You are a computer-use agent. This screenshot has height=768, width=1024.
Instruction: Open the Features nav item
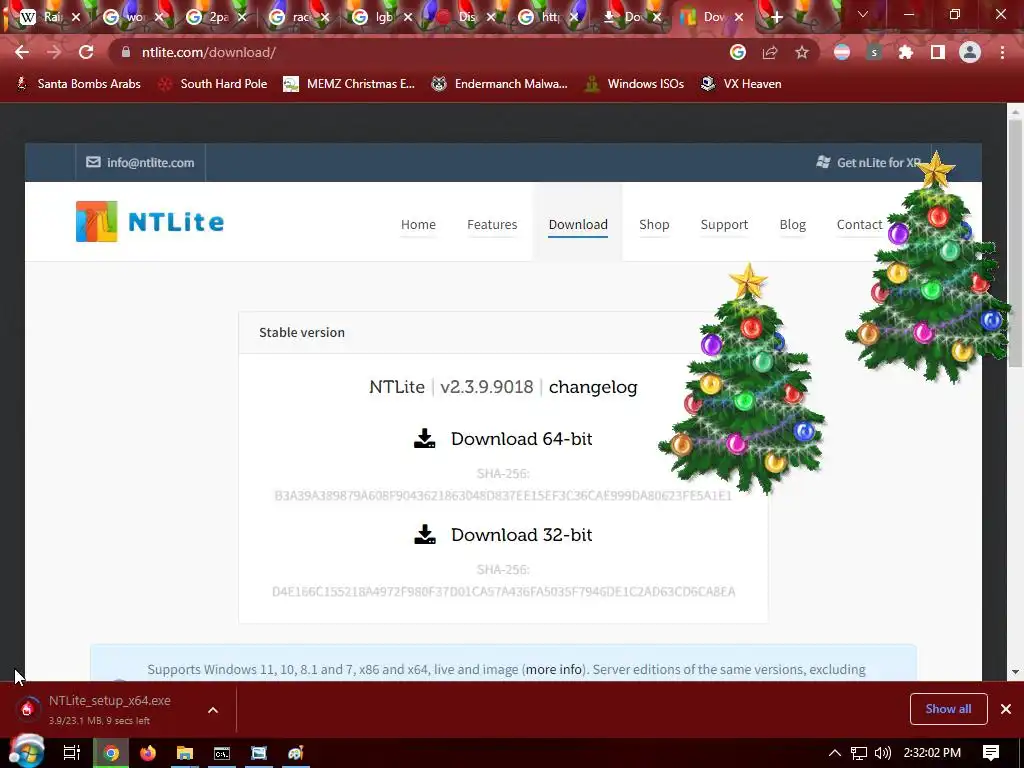click(492, 224)
